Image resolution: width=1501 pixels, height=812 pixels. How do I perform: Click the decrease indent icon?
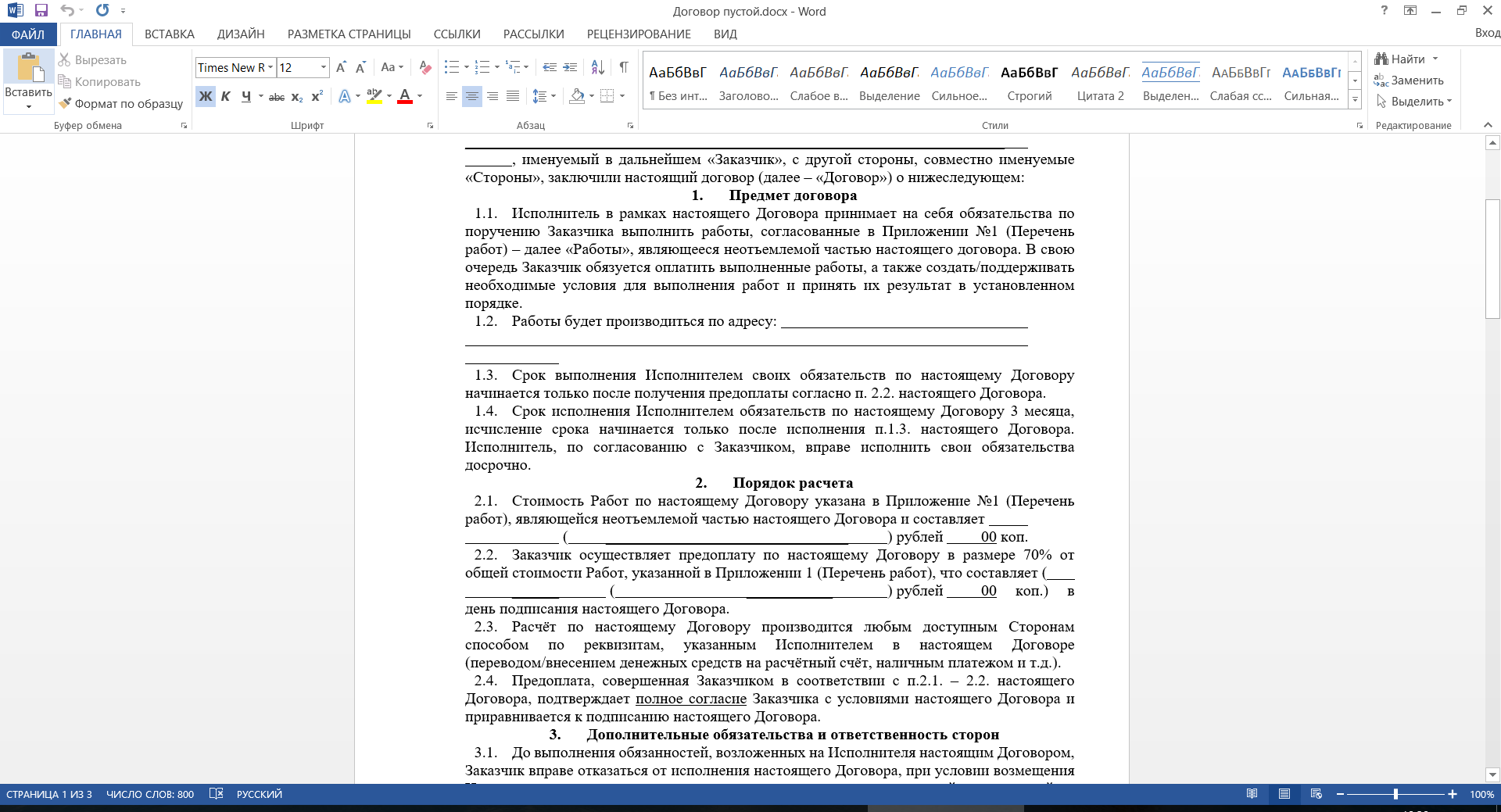550,68
